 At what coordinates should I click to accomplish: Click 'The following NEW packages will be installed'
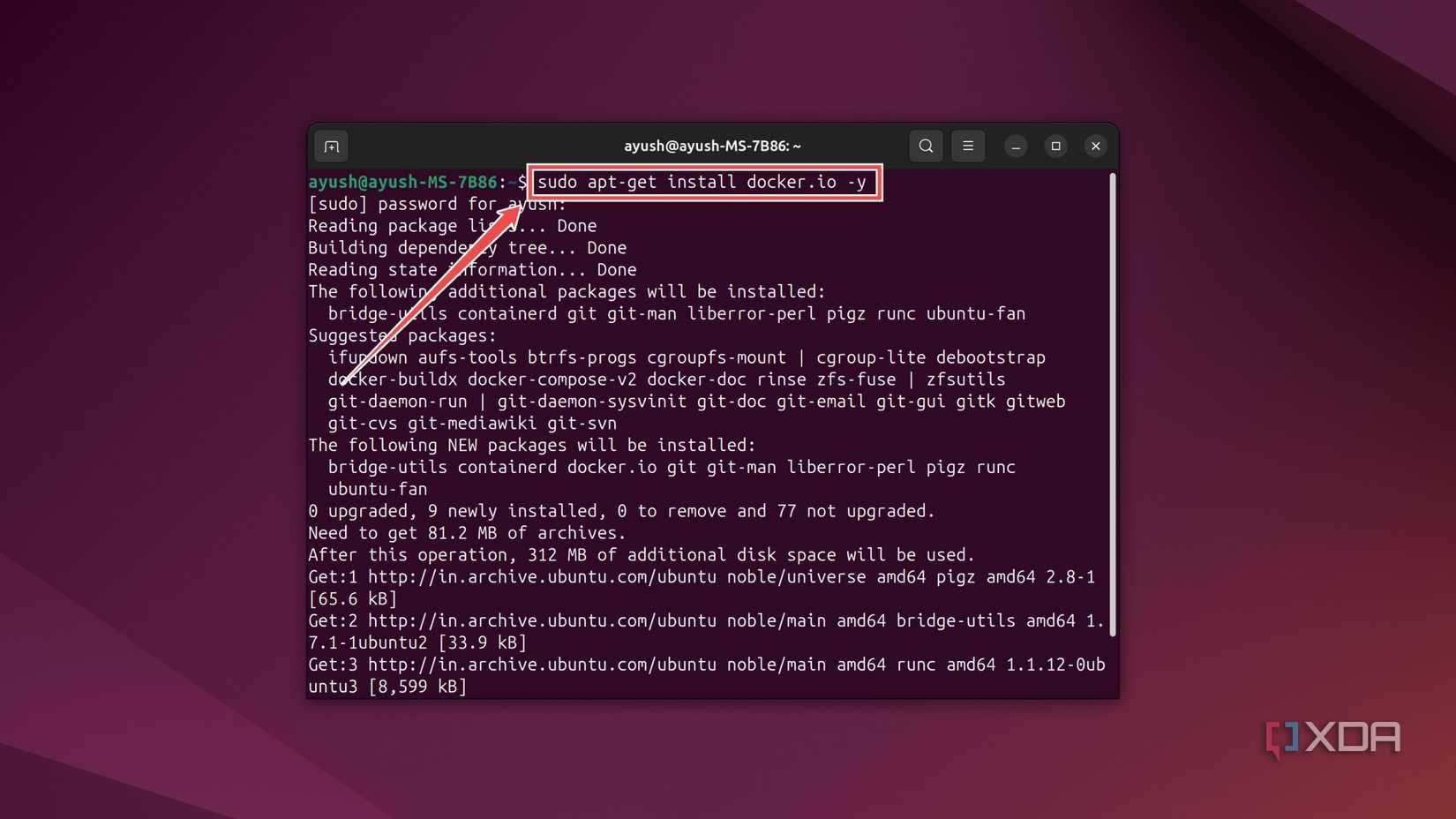[531, 446]
